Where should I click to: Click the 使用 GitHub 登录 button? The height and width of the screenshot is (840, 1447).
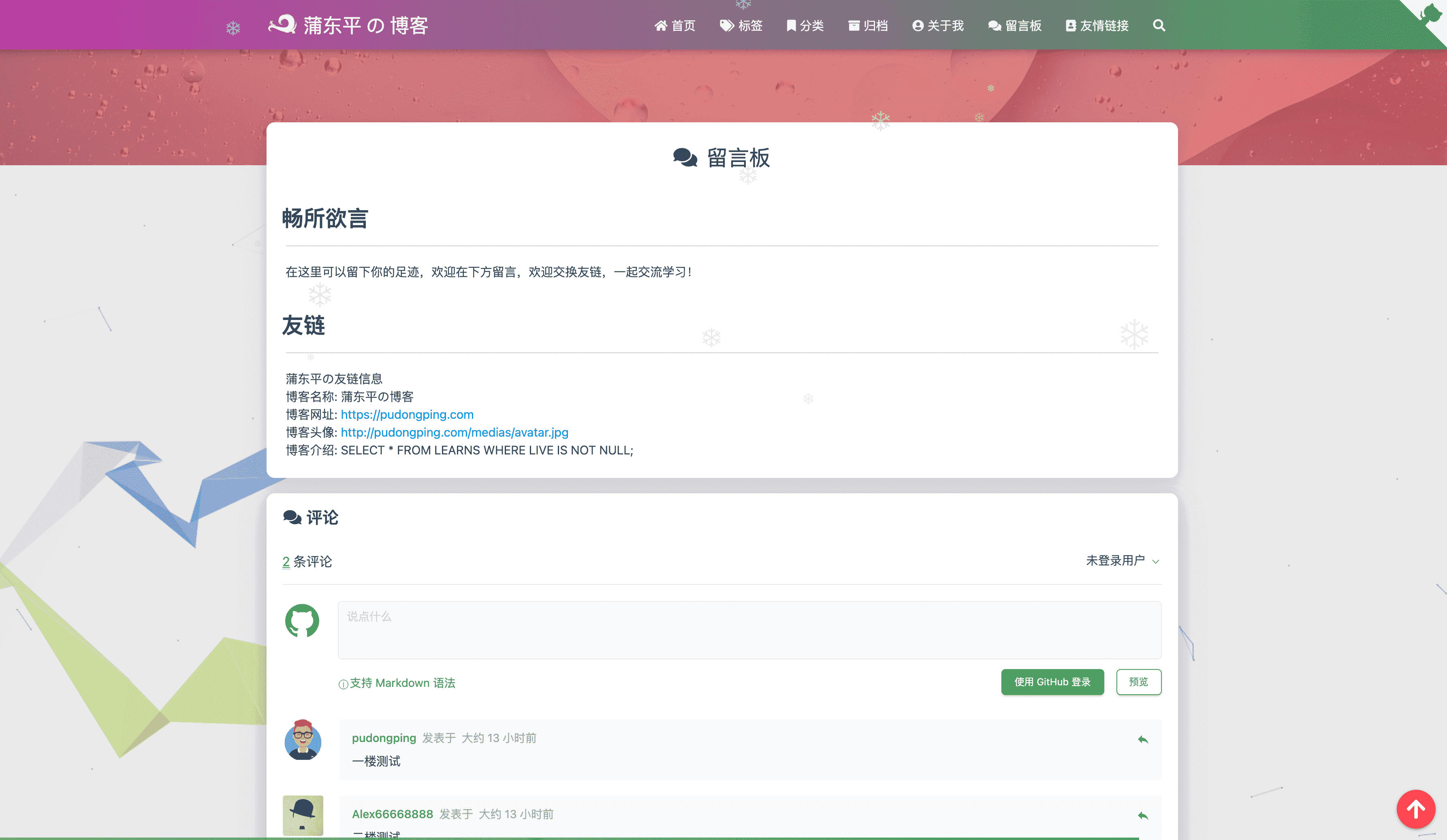tap(1052, 682)
